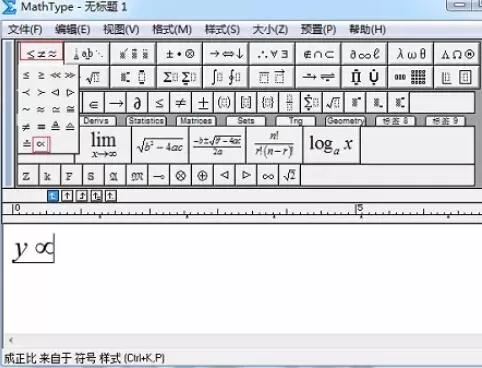482x368 pixels.
Task: Insert summation with limits from small bar
Action: (x=311, y=103)
